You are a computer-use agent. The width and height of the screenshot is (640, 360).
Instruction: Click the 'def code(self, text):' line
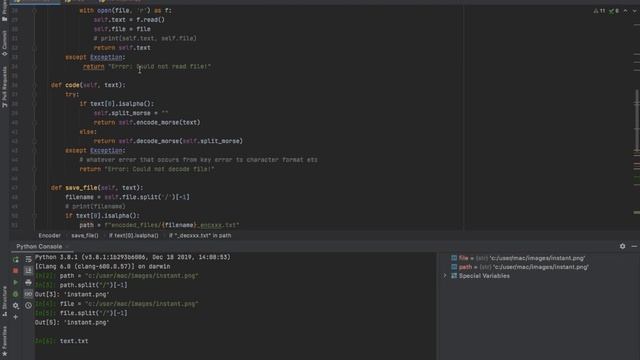[x=88, y=85]
